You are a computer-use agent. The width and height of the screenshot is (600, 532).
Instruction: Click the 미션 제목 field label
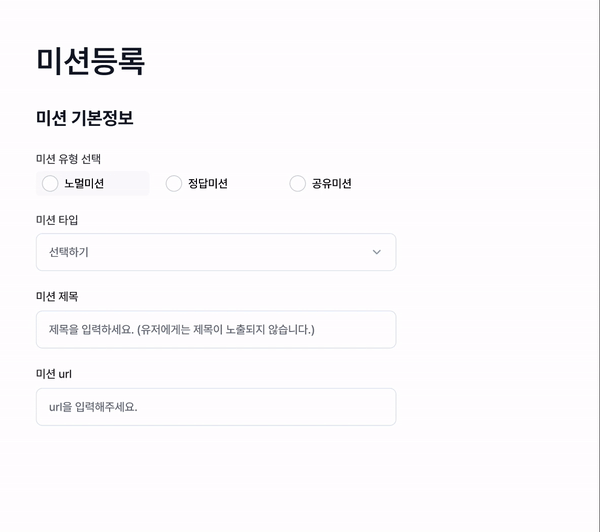coord(57,296)
